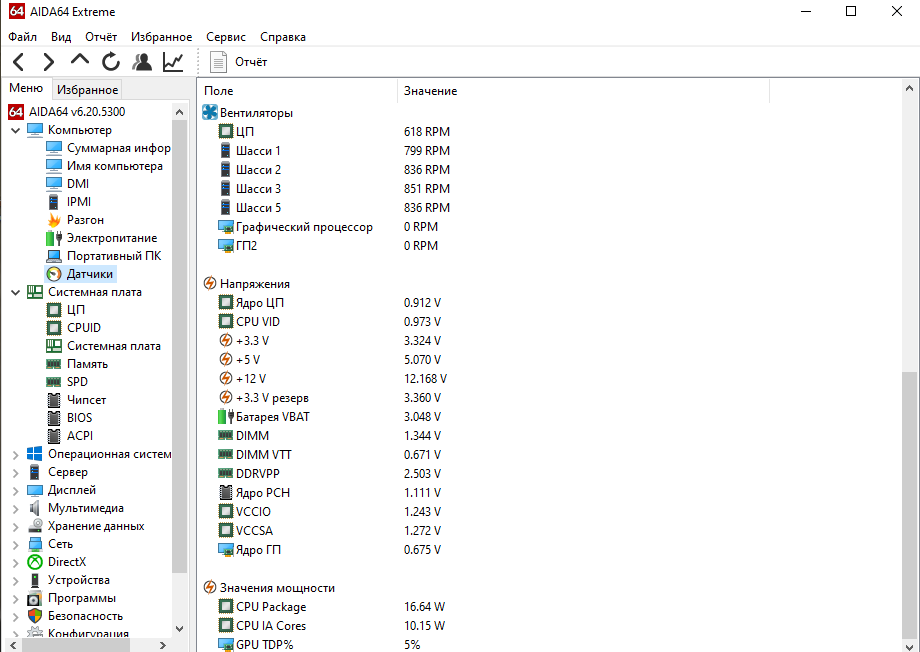Click the Мультимедиа speaker icon

click(x=35, y=509)
